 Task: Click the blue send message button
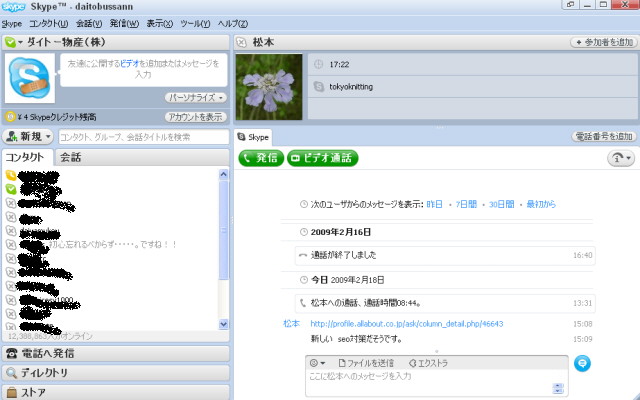[x=582, y=363]
